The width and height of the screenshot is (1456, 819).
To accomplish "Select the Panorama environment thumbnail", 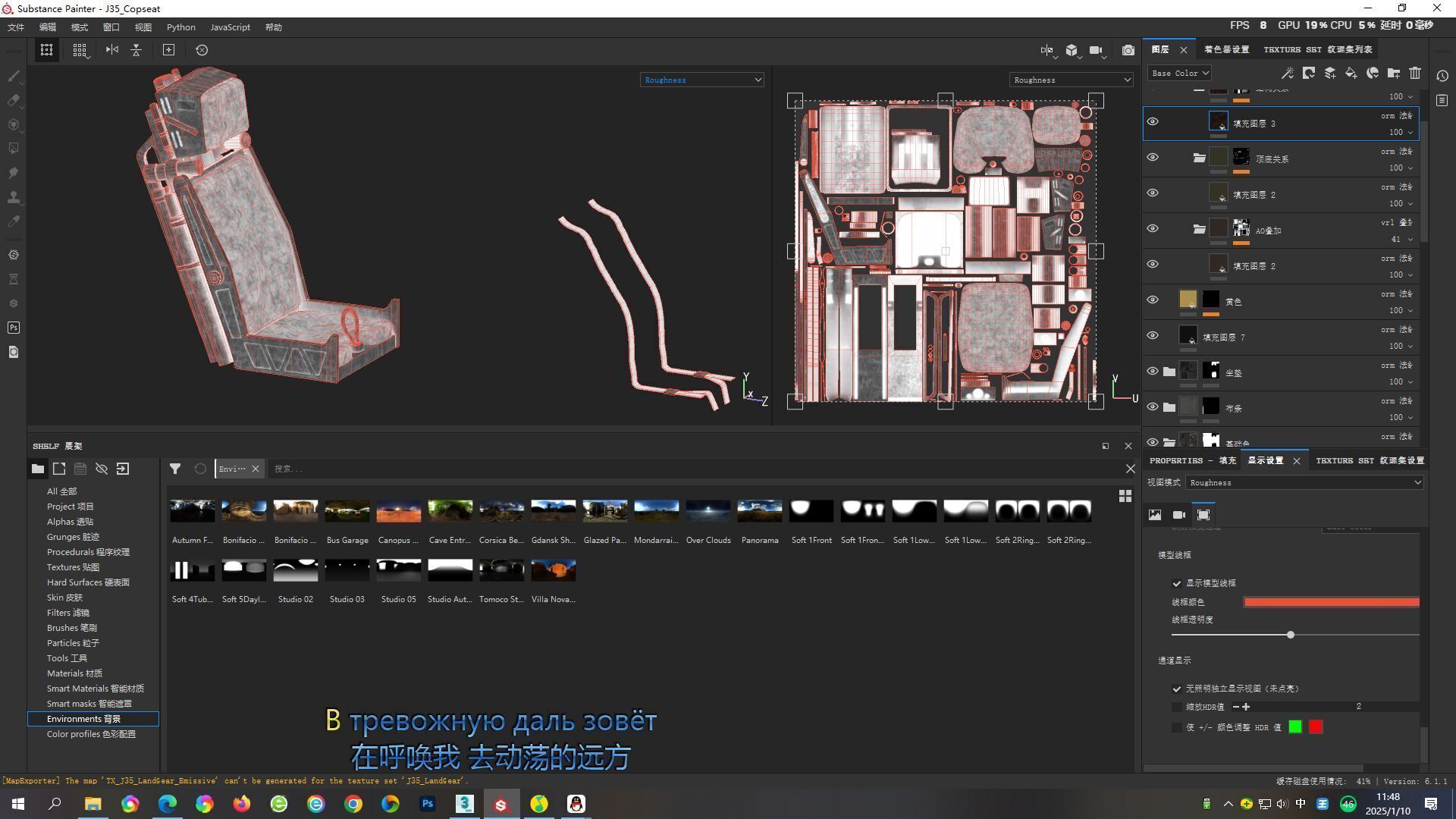I will pos(759,512).
